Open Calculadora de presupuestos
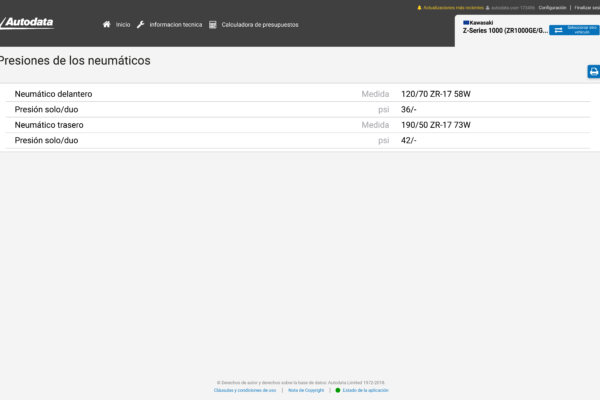The height and width of the screenshot is (400, 600). (259, 24)
